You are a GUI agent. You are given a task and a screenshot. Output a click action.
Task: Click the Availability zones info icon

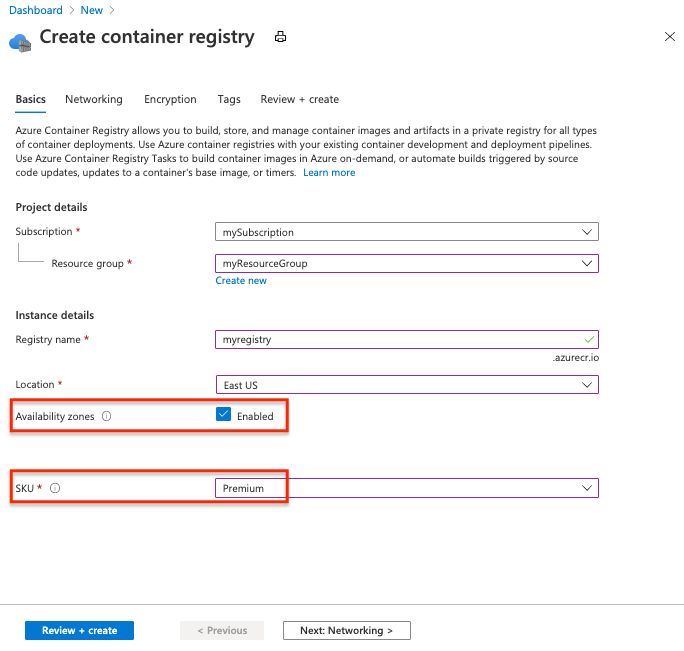click(106, 416)
